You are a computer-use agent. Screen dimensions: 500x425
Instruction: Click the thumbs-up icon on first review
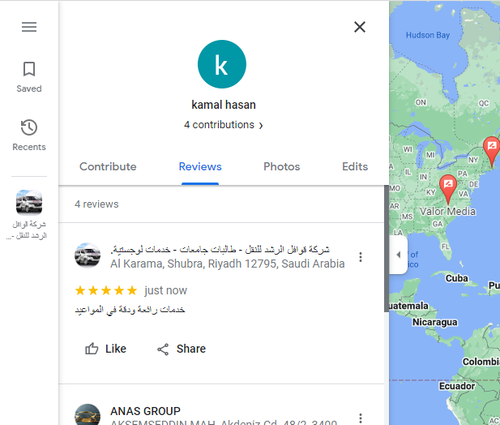coord(91,349)
